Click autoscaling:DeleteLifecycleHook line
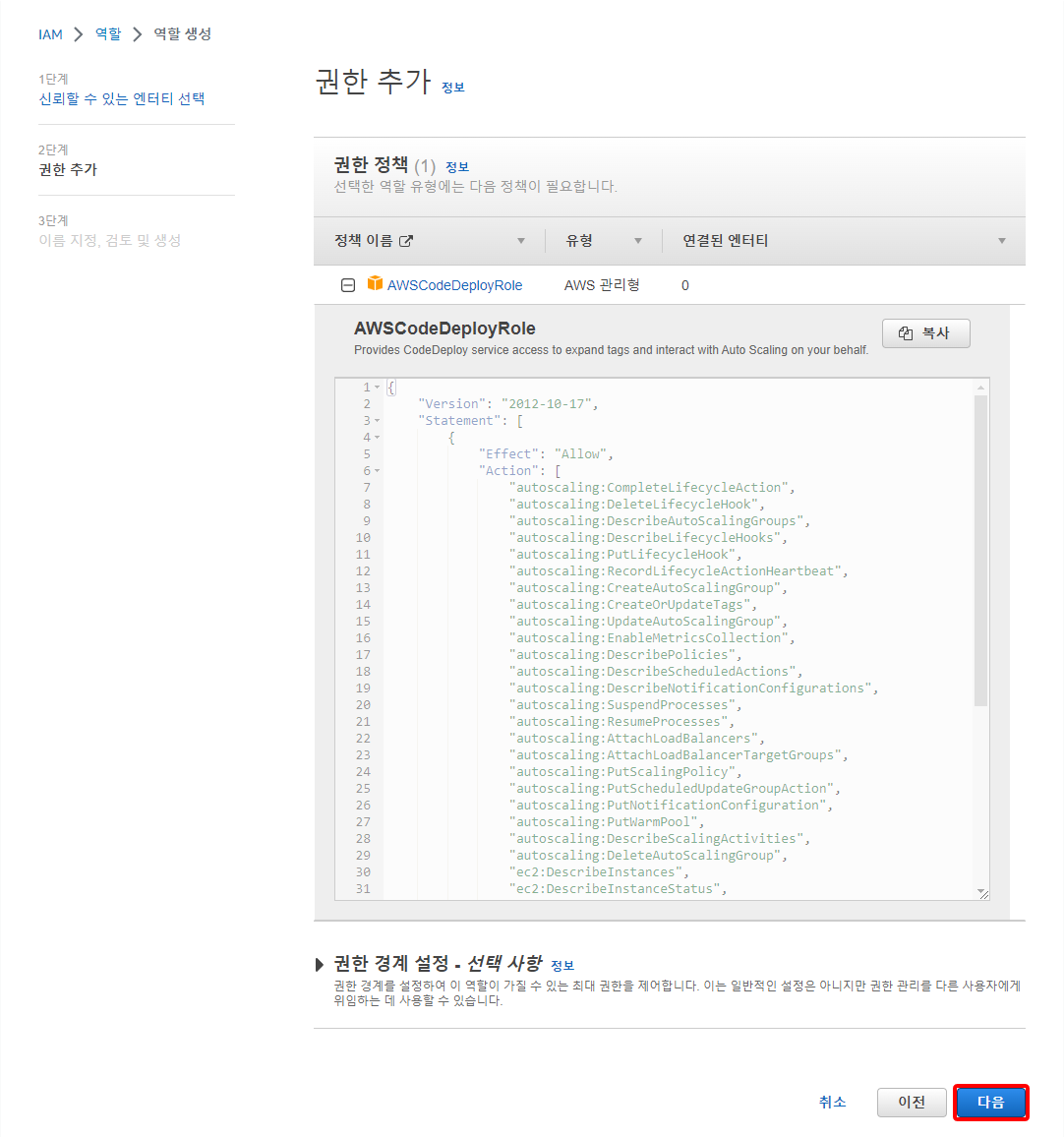This screenshot has height=1137, width=1064. (x=636, y=504)
